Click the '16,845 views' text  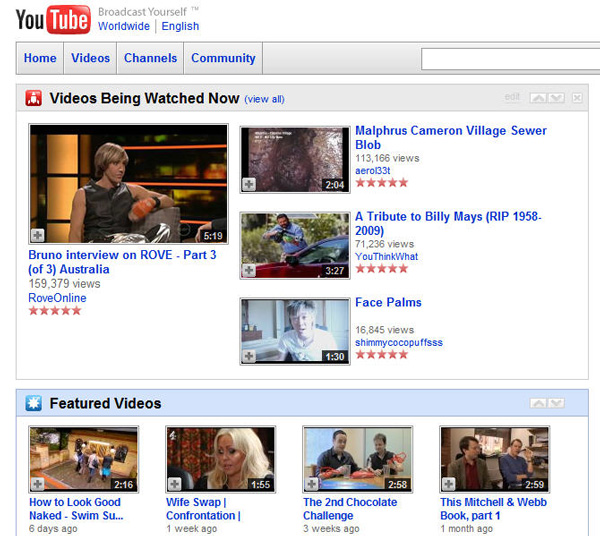(x=385, y=330)
